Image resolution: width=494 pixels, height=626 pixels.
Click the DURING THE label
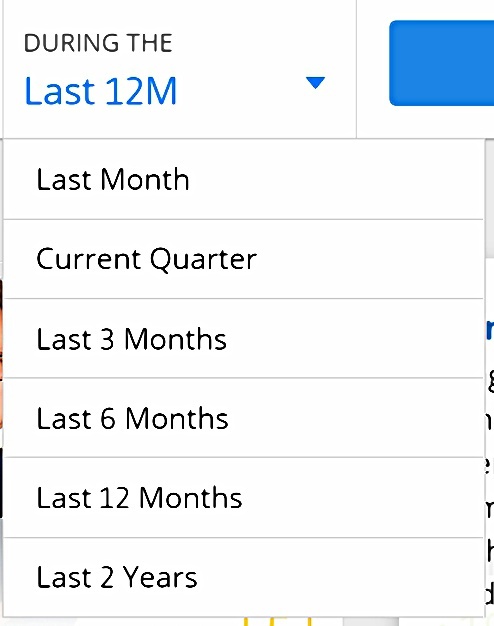[98, 43]
